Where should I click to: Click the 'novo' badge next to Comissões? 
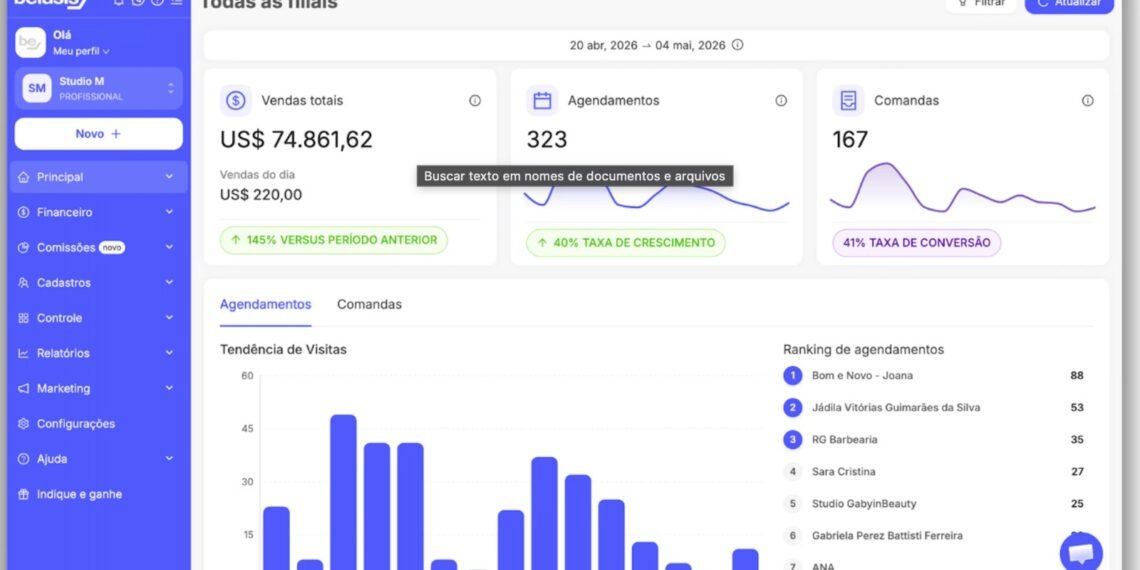point(112,248)
